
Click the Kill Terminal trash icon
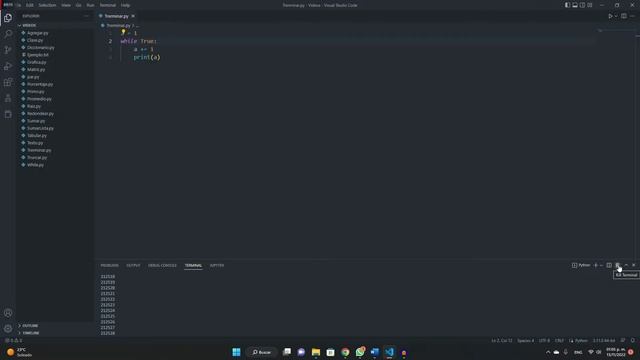tap(618, 265)
